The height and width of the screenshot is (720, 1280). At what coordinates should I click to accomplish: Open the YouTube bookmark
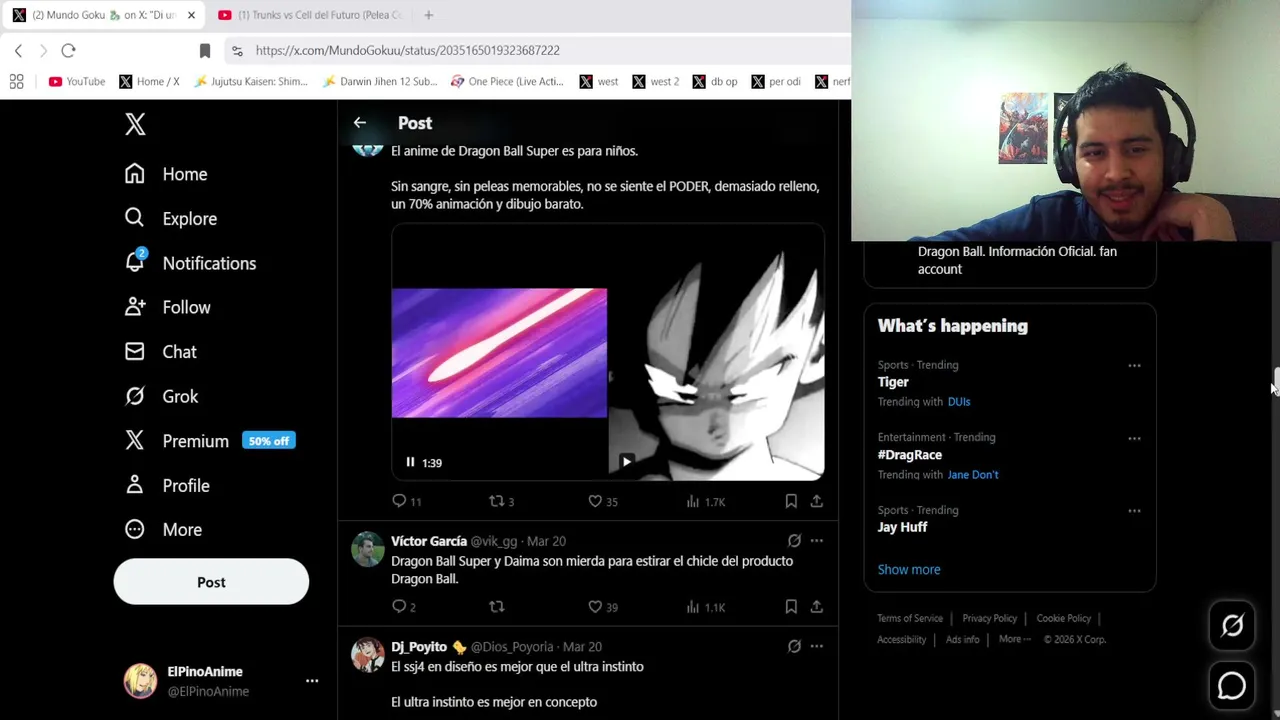tap(77, 81)
